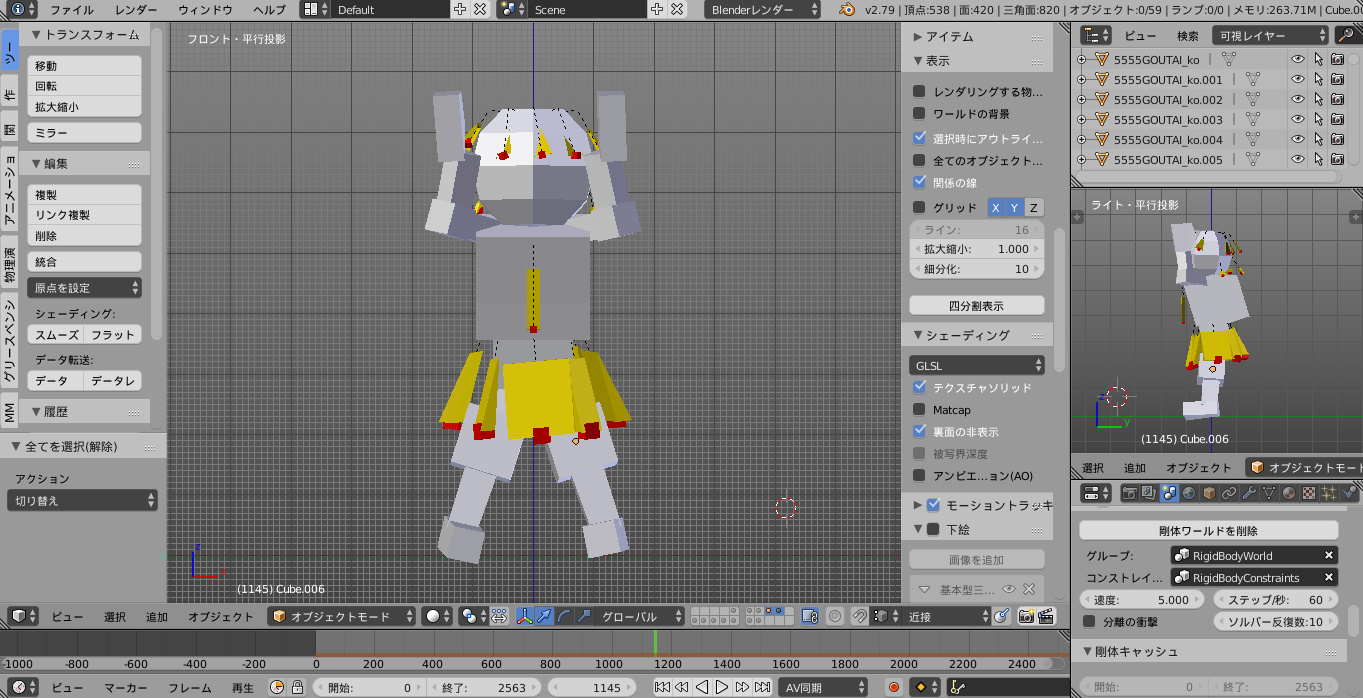Click the 剛体ワールドを削除 button
Screen dimensions: 1363x698
click(1208, 531)
